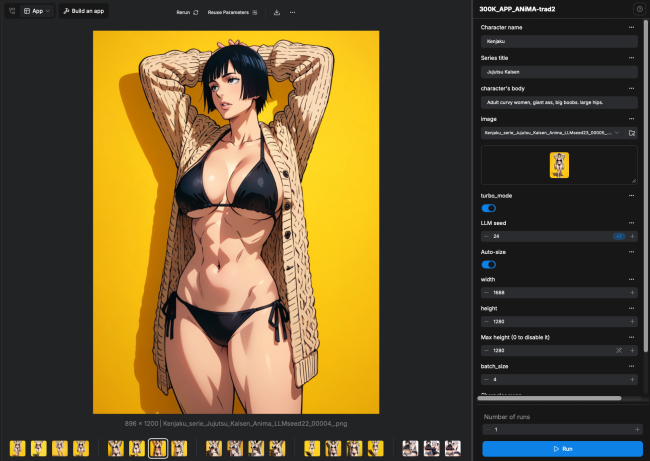Viewport: 650px width, 461px height.
Task: Open the options menu for character's body
Action: [631, 88]
